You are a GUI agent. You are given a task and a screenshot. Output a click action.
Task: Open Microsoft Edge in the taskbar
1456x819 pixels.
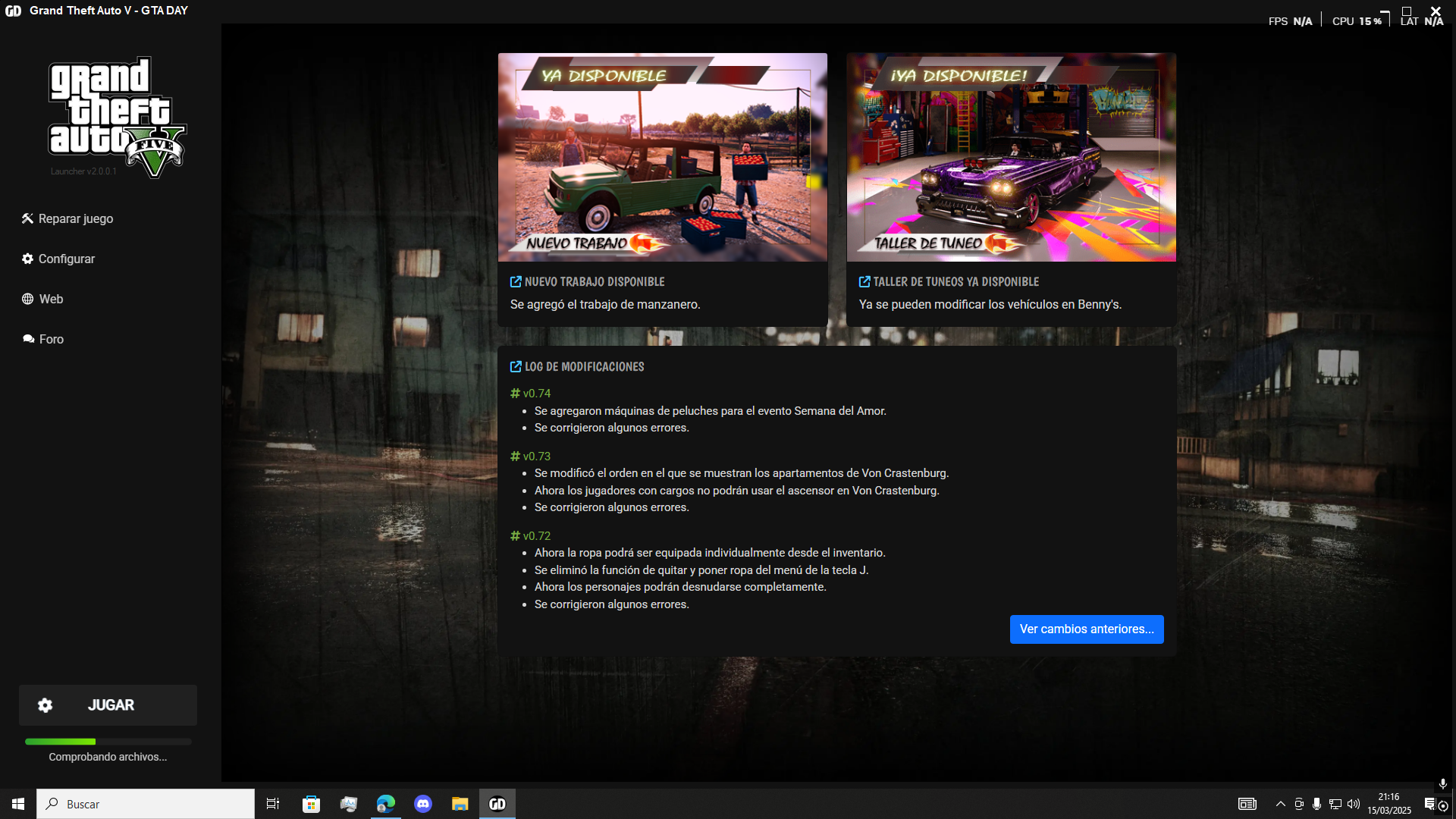pyautogui.click(x=385, y=804)
